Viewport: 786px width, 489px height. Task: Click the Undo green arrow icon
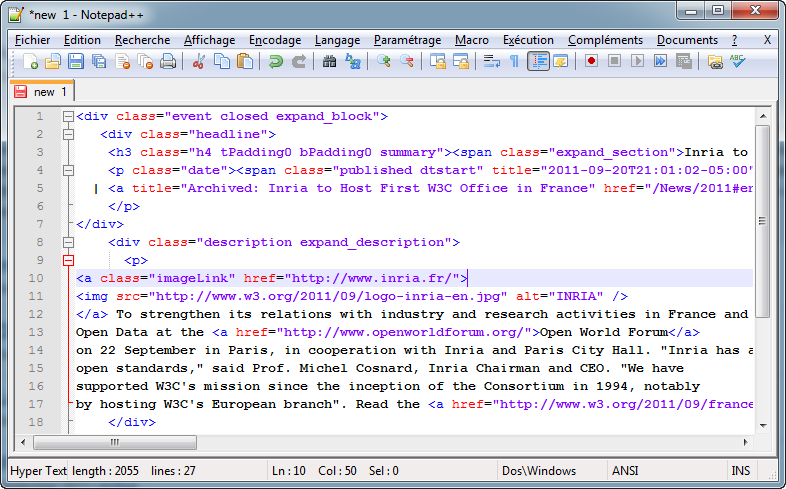point(275,62)
